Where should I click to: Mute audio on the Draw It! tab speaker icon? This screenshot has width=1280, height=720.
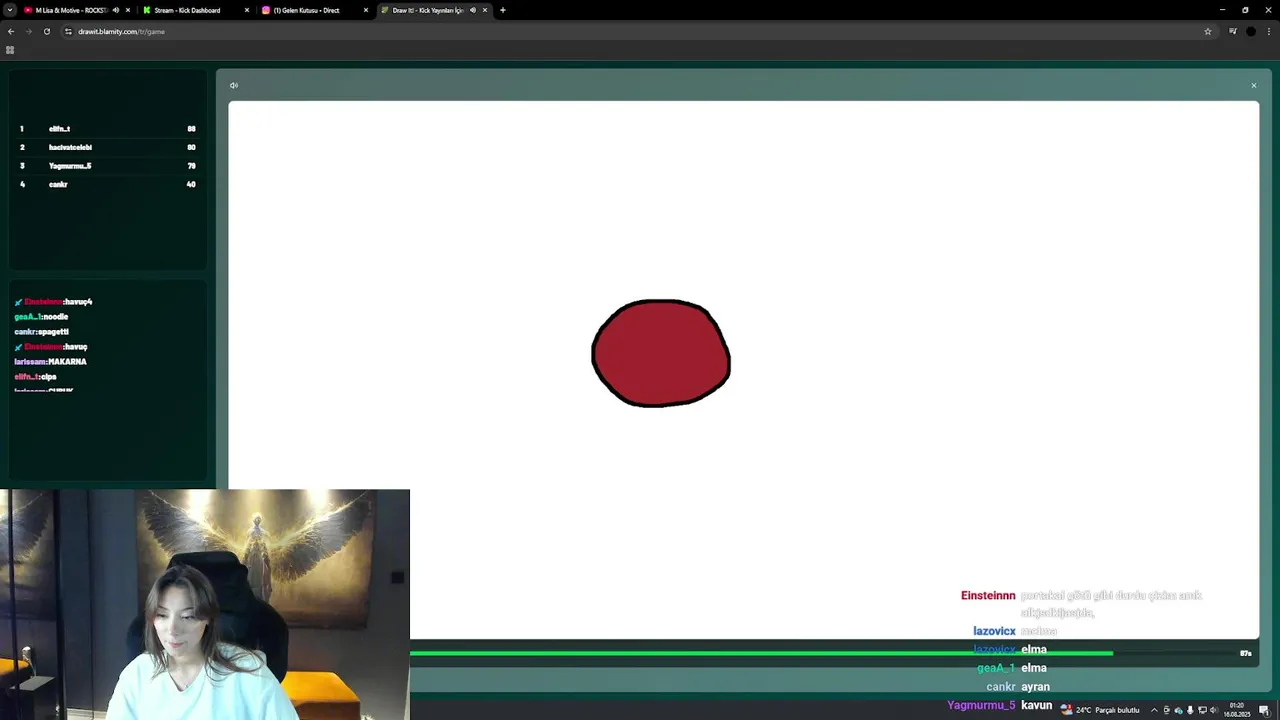[x=473, y=10]
